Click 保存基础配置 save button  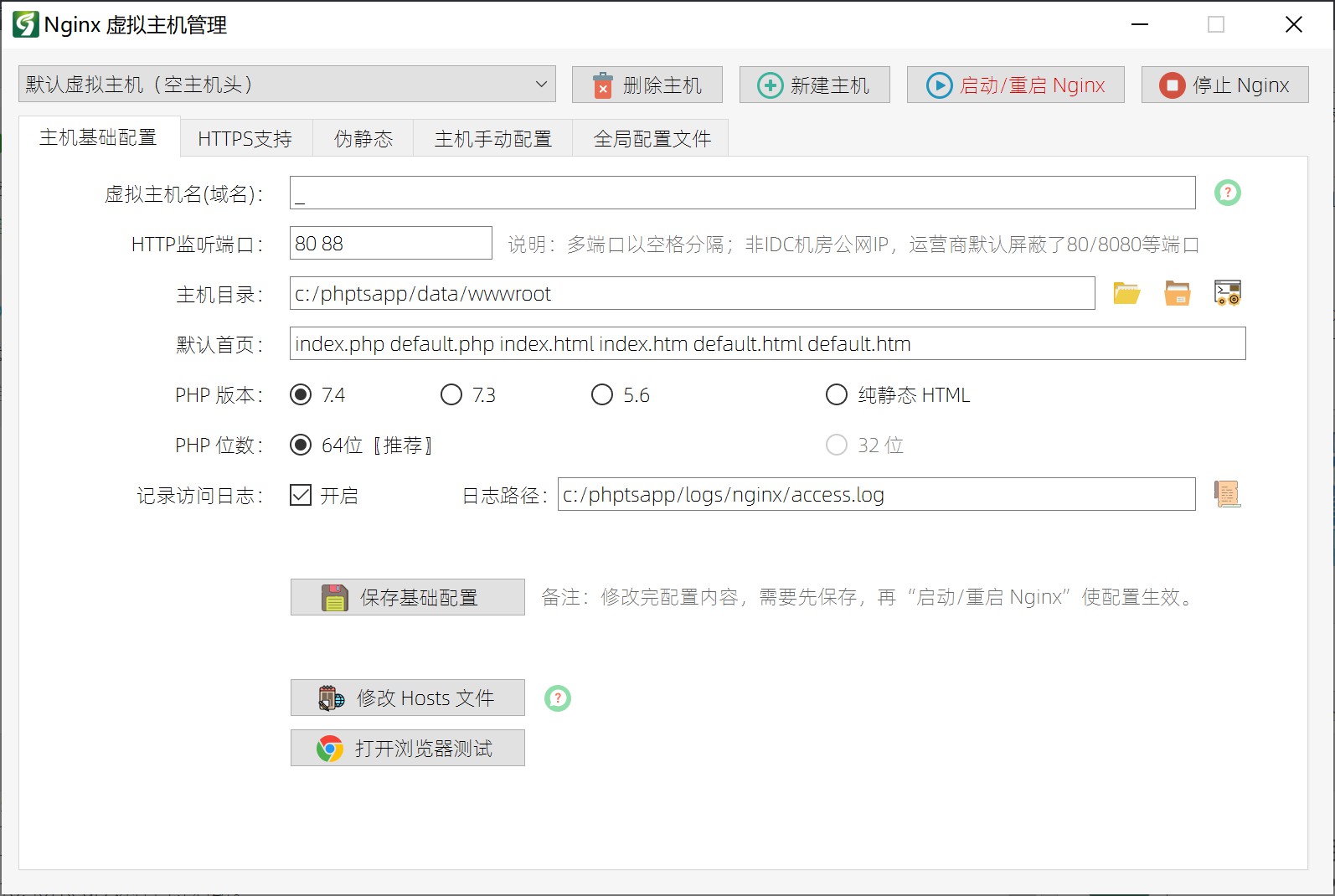click(x=407, y=598)
